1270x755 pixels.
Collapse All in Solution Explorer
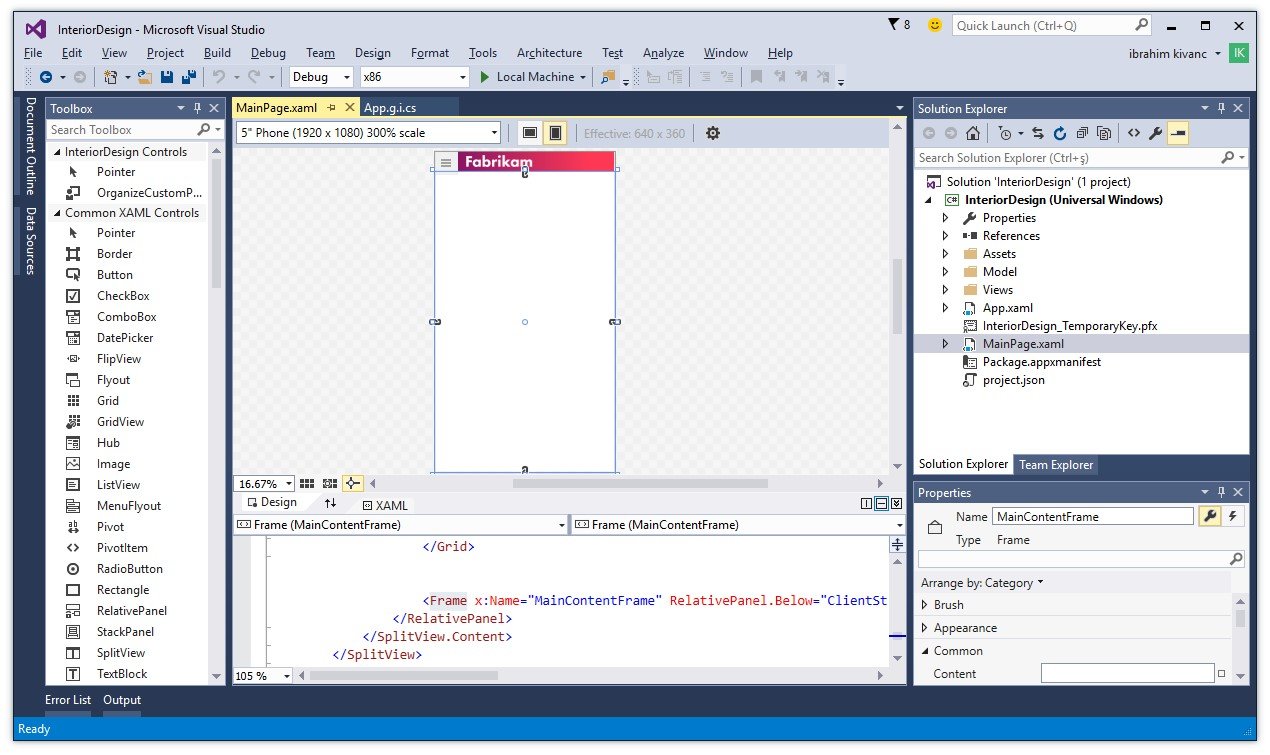tap(1081, 133)
